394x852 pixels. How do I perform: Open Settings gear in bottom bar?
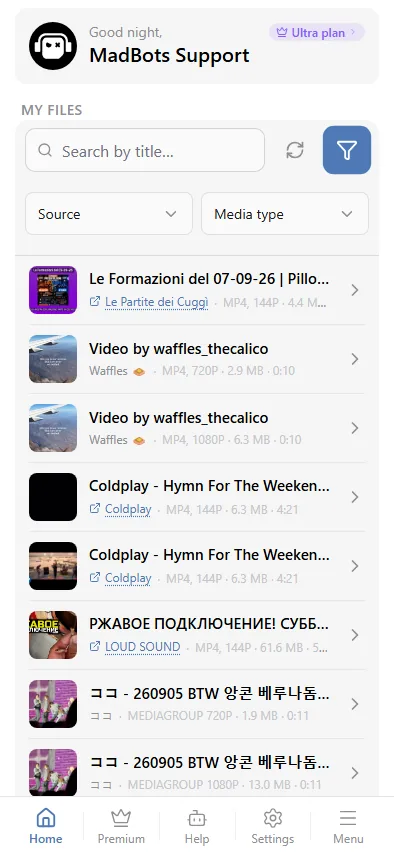pos(272,826)
